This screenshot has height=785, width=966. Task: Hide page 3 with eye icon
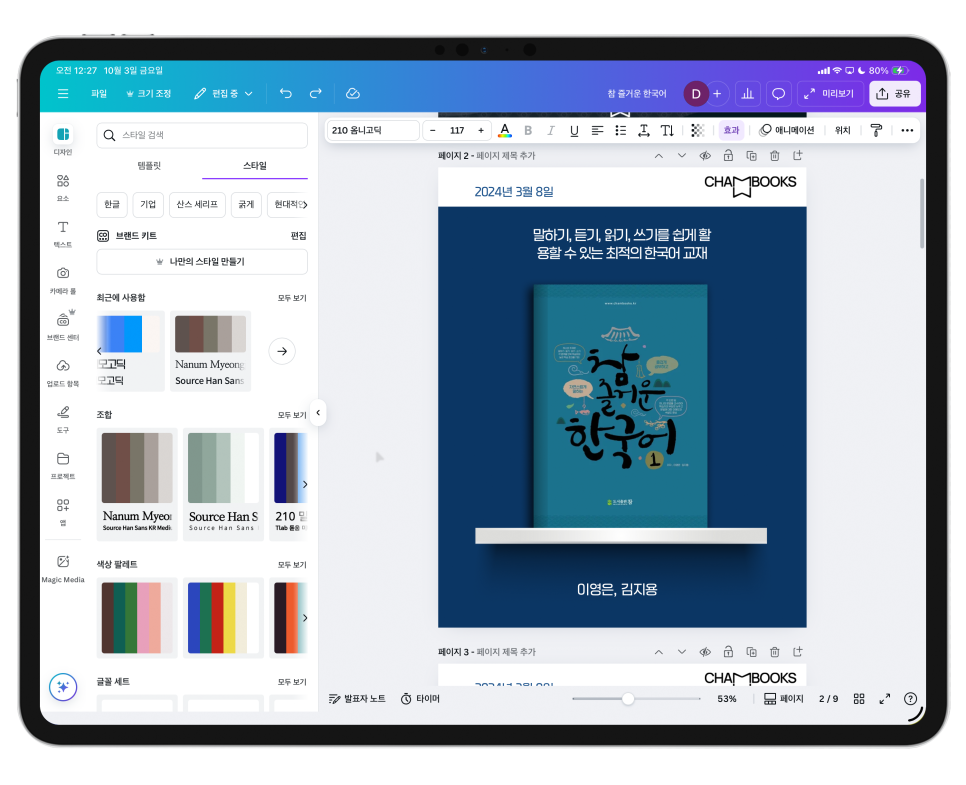click(705, 652)
